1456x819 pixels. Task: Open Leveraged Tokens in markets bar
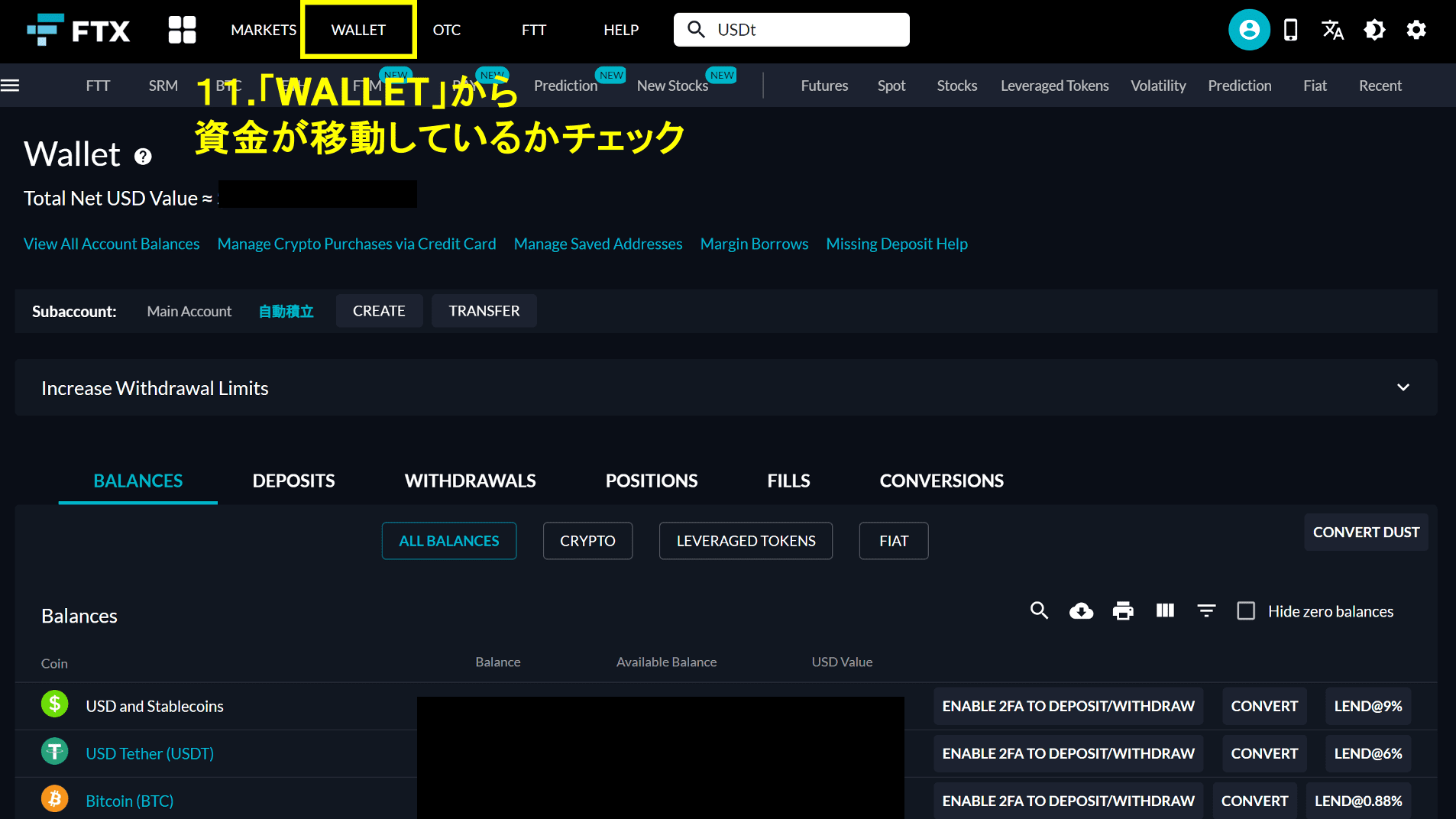(x=1054, y=86)
